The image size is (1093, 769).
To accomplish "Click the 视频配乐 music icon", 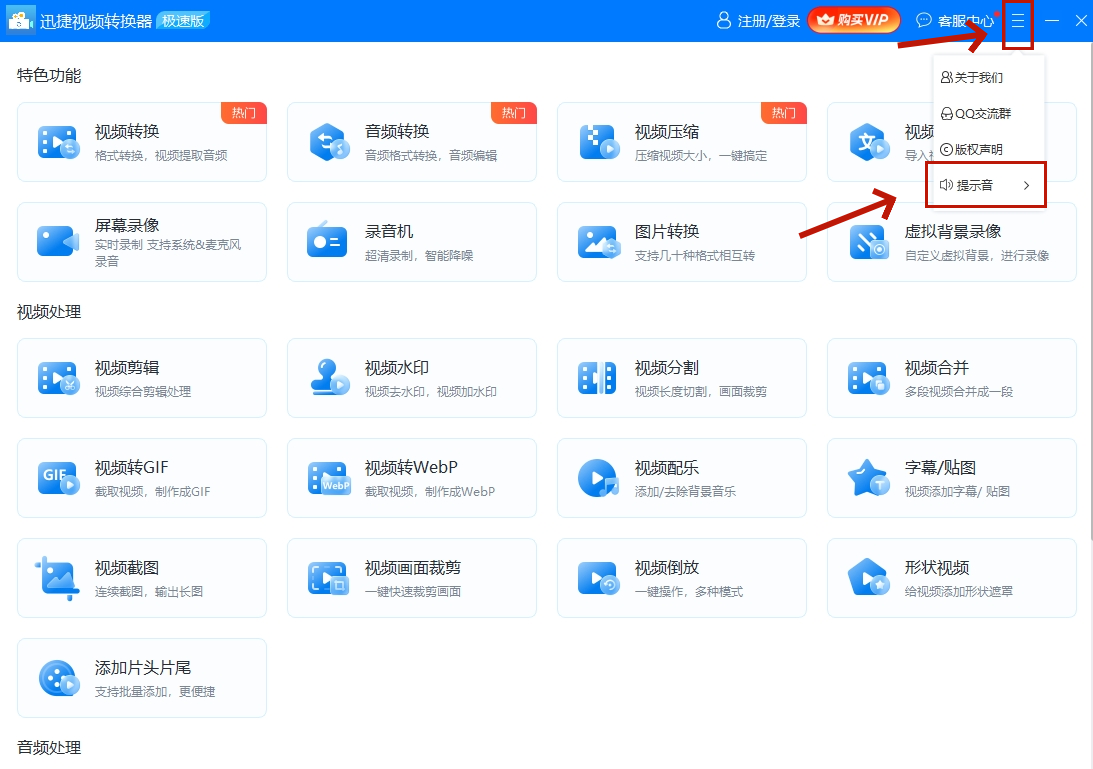I will tap(598, 478).
